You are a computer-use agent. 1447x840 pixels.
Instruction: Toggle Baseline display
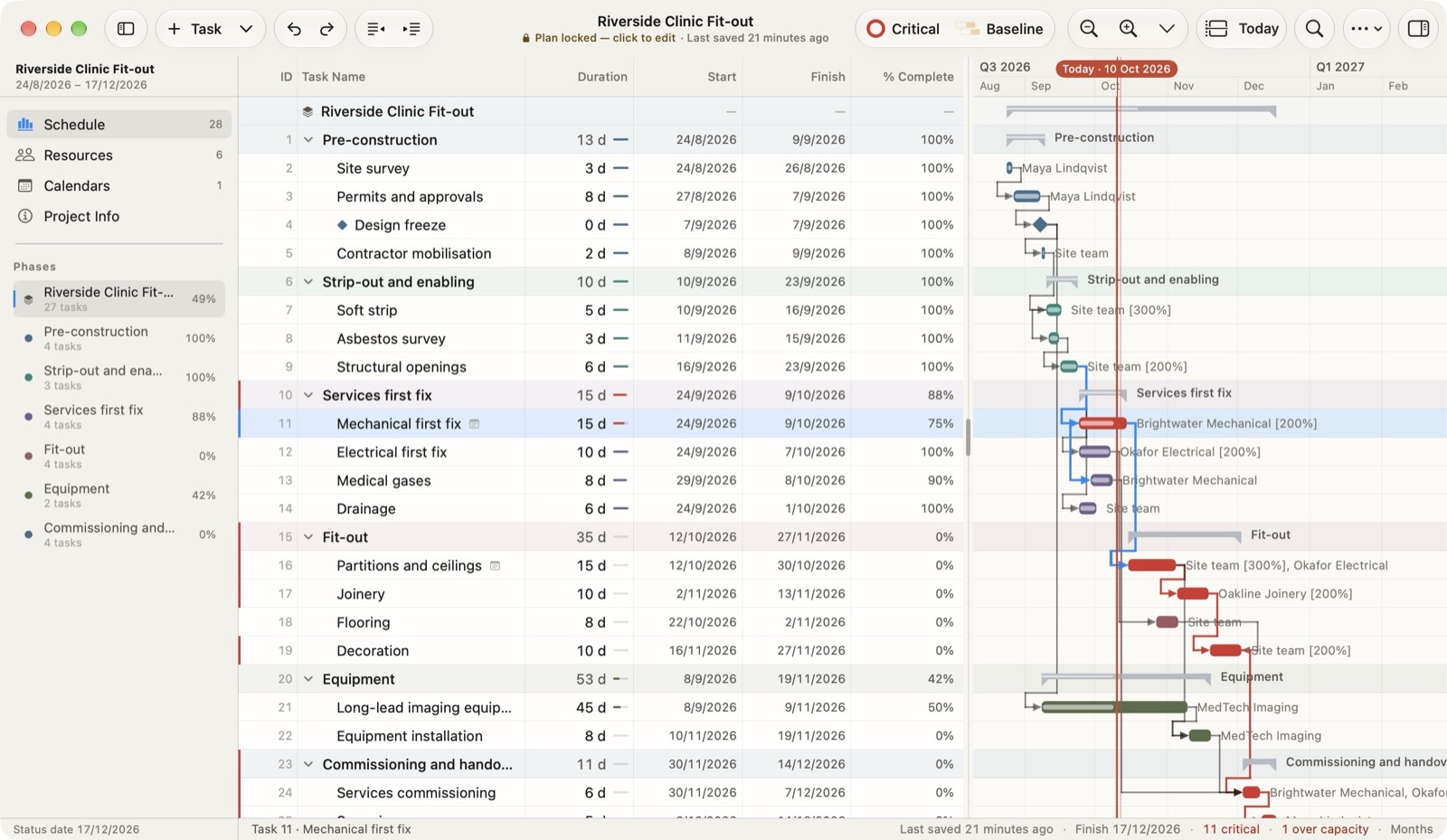click(x=999, y=29)
